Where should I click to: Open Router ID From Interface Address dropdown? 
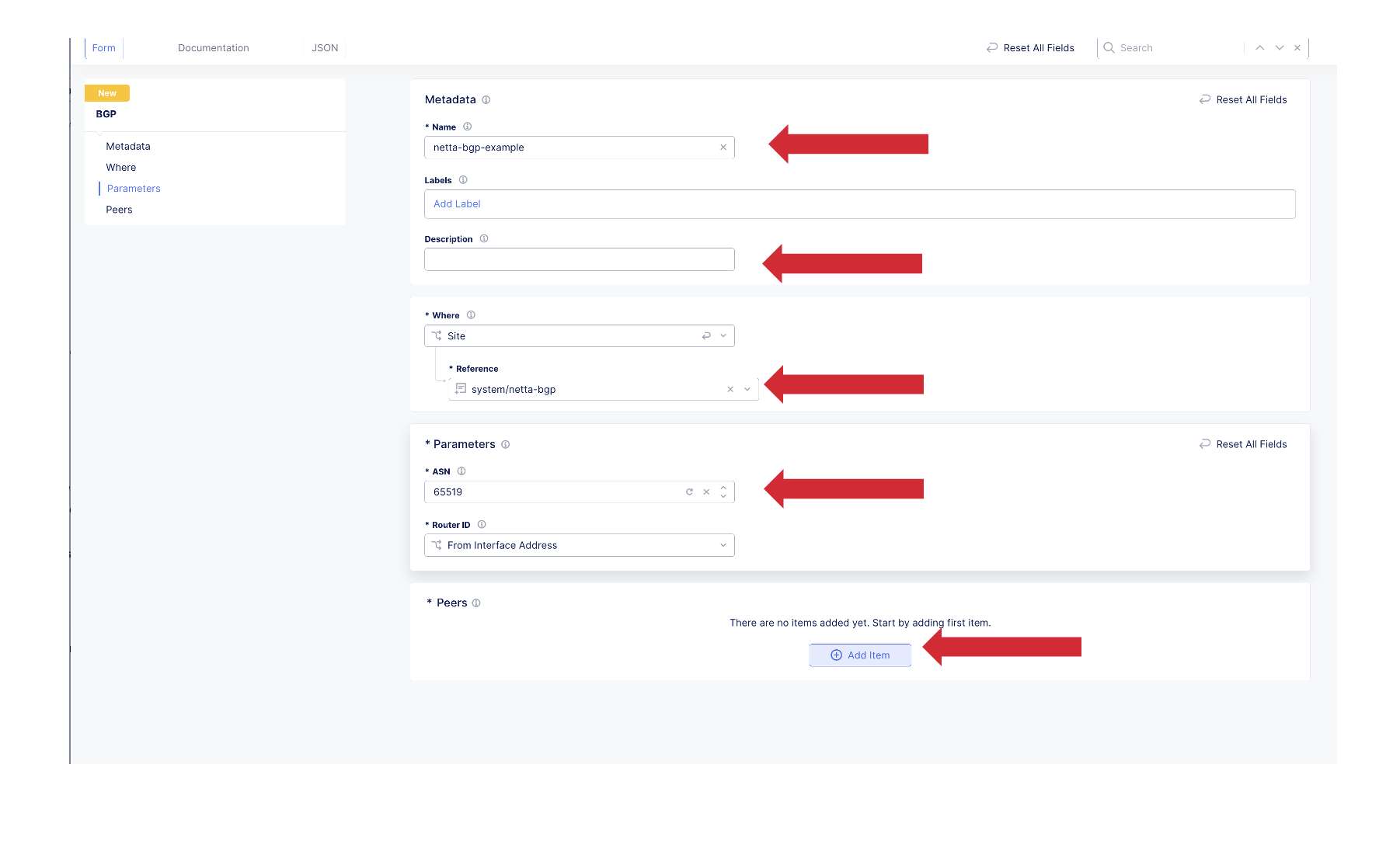coord(580,546)
